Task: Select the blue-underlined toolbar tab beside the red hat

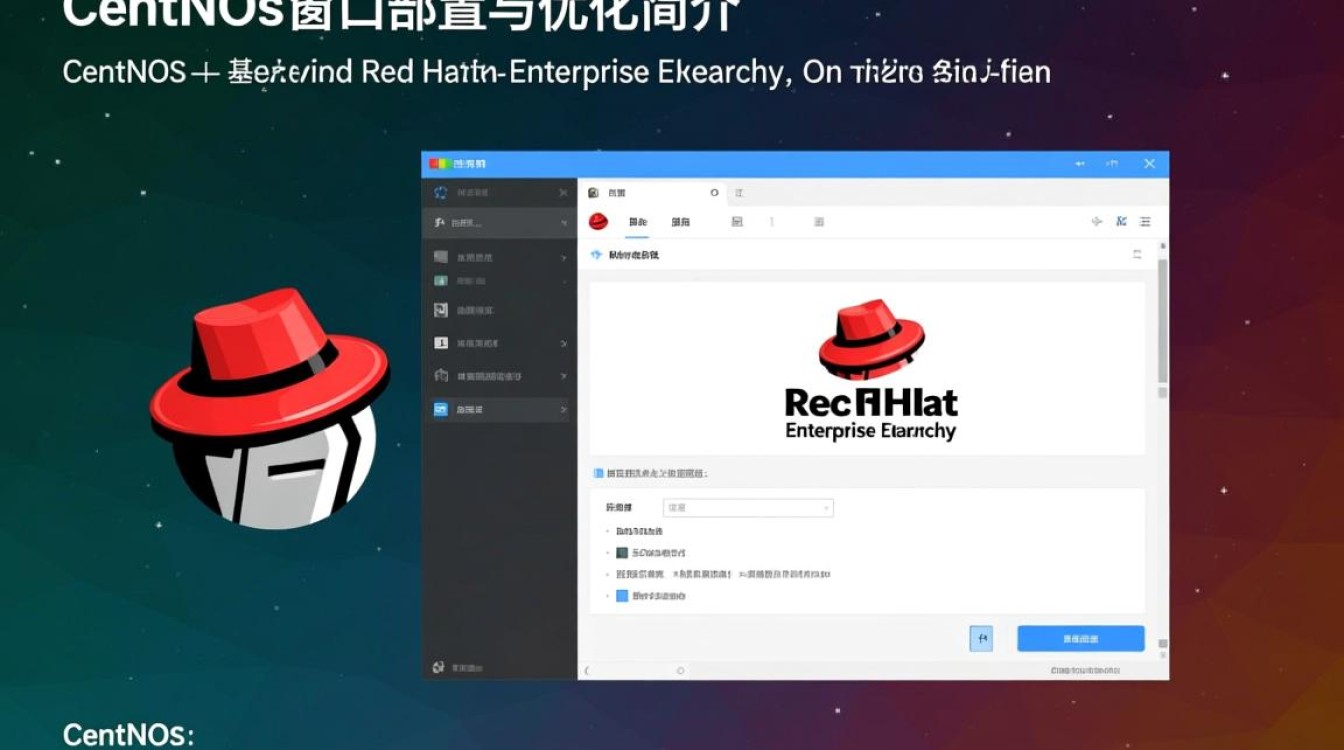Action: (x=637, y=222)
